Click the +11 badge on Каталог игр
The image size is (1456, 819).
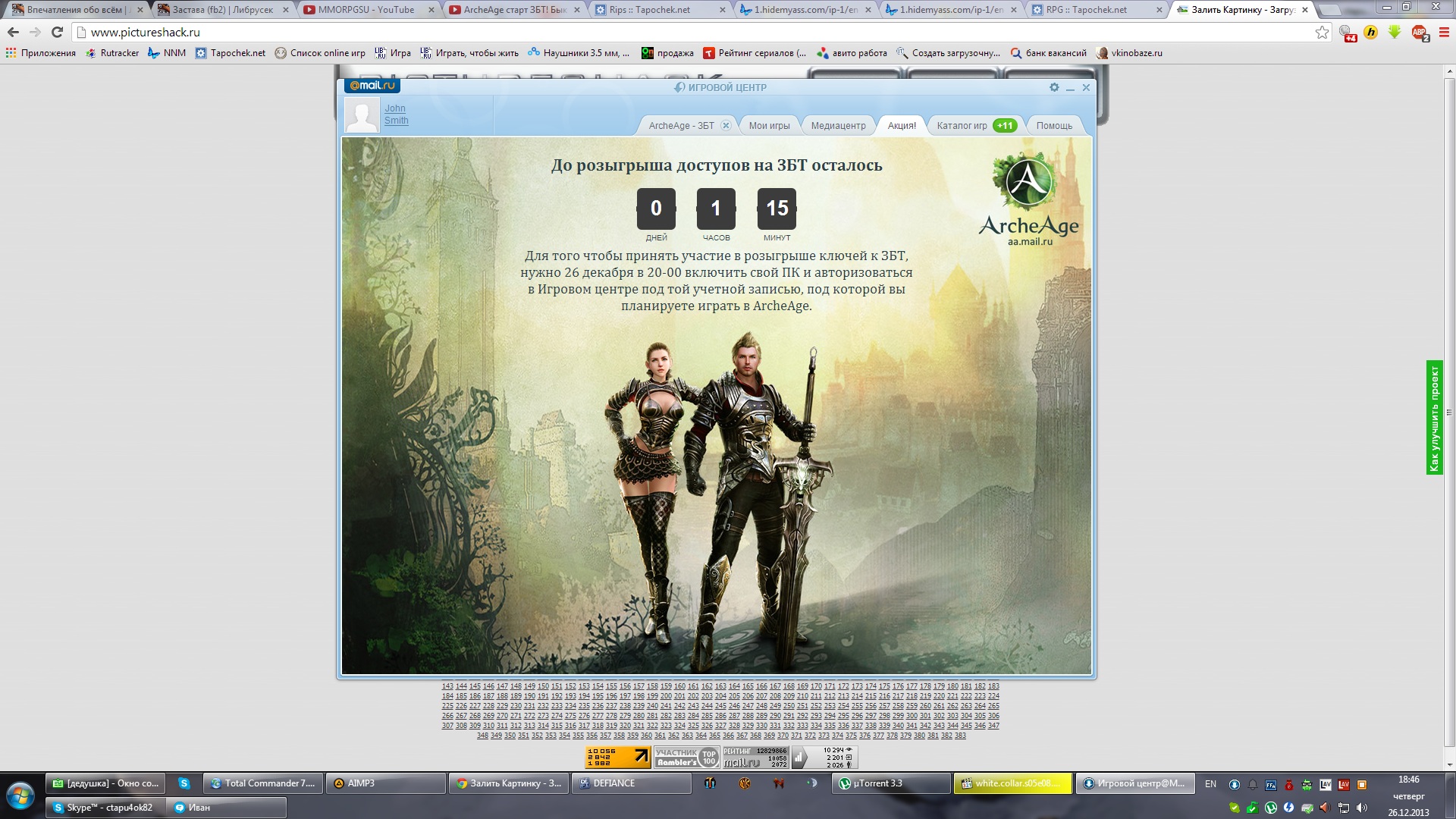click(1005, 126)
